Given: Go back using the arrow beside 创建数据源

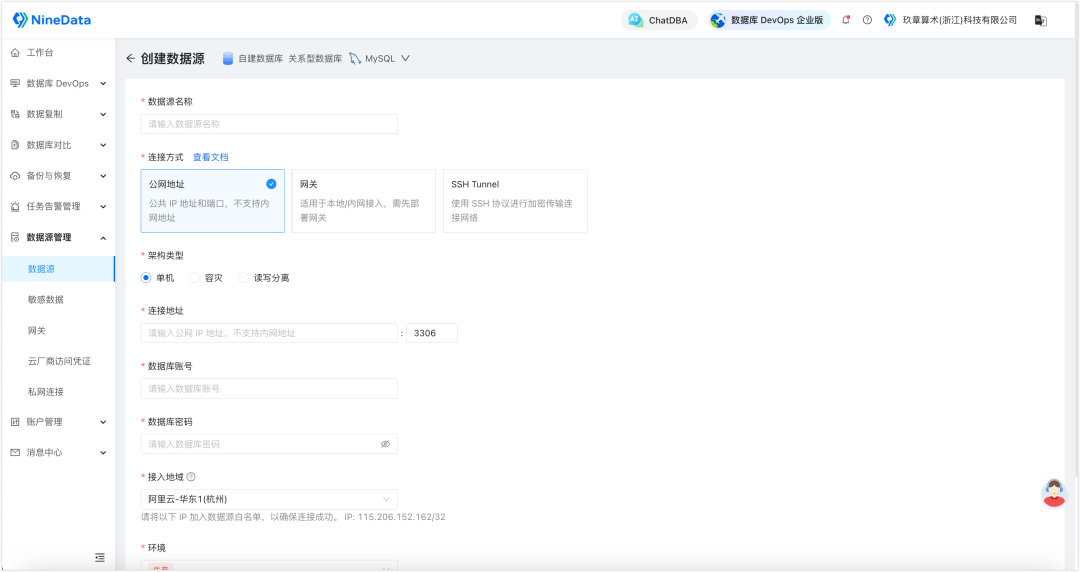Looking at the screenshot, I should (x=130, y=59).
